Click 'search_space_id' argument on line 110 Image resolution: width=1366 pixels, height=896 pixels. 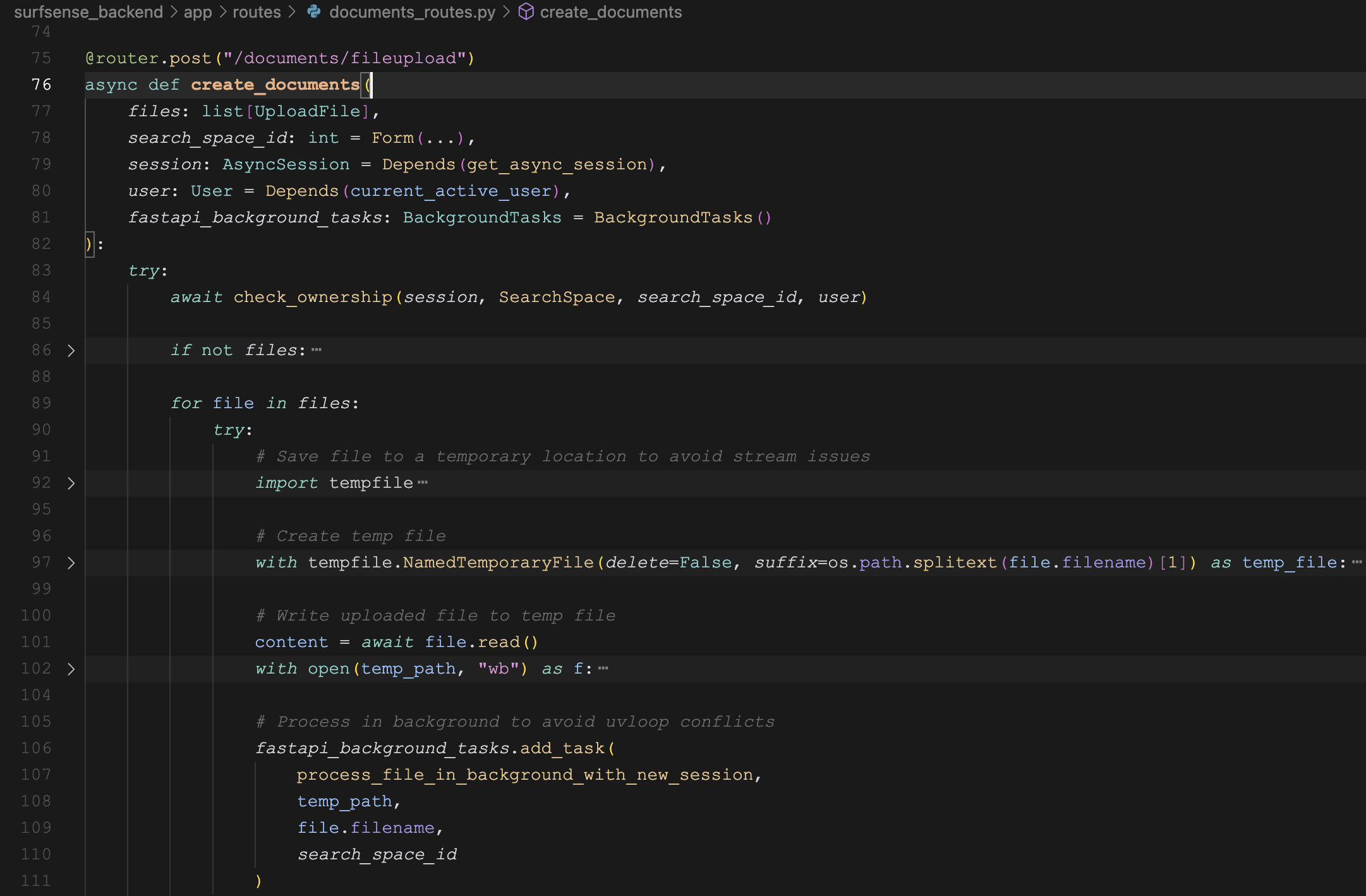377,854
